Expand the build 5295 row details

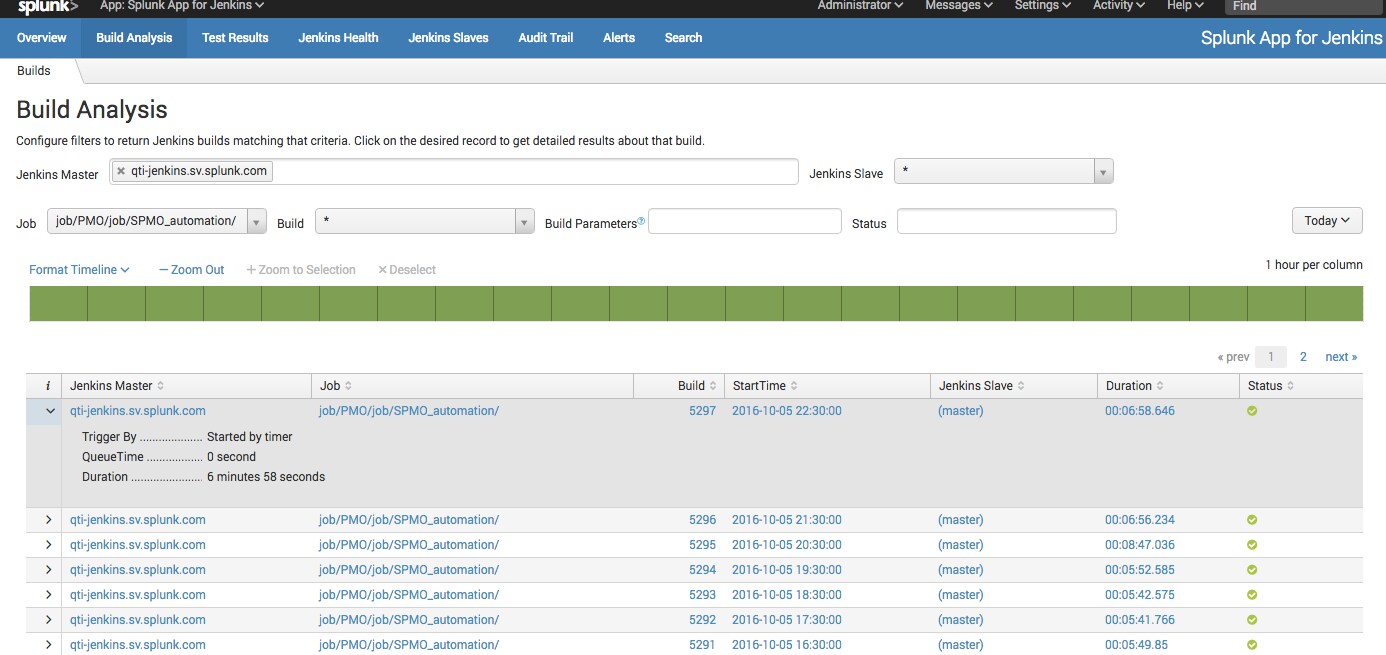48,545
